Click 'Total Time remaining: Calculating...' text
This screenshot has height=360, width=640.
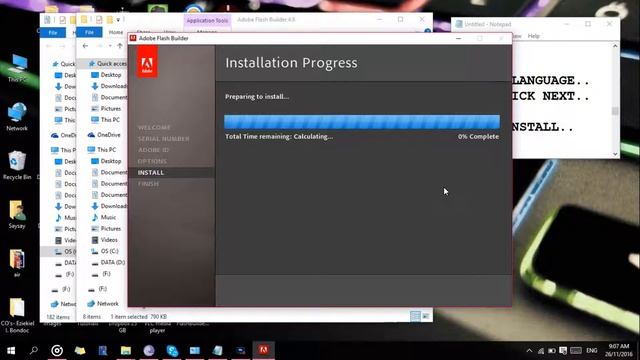tap(279, 137)
